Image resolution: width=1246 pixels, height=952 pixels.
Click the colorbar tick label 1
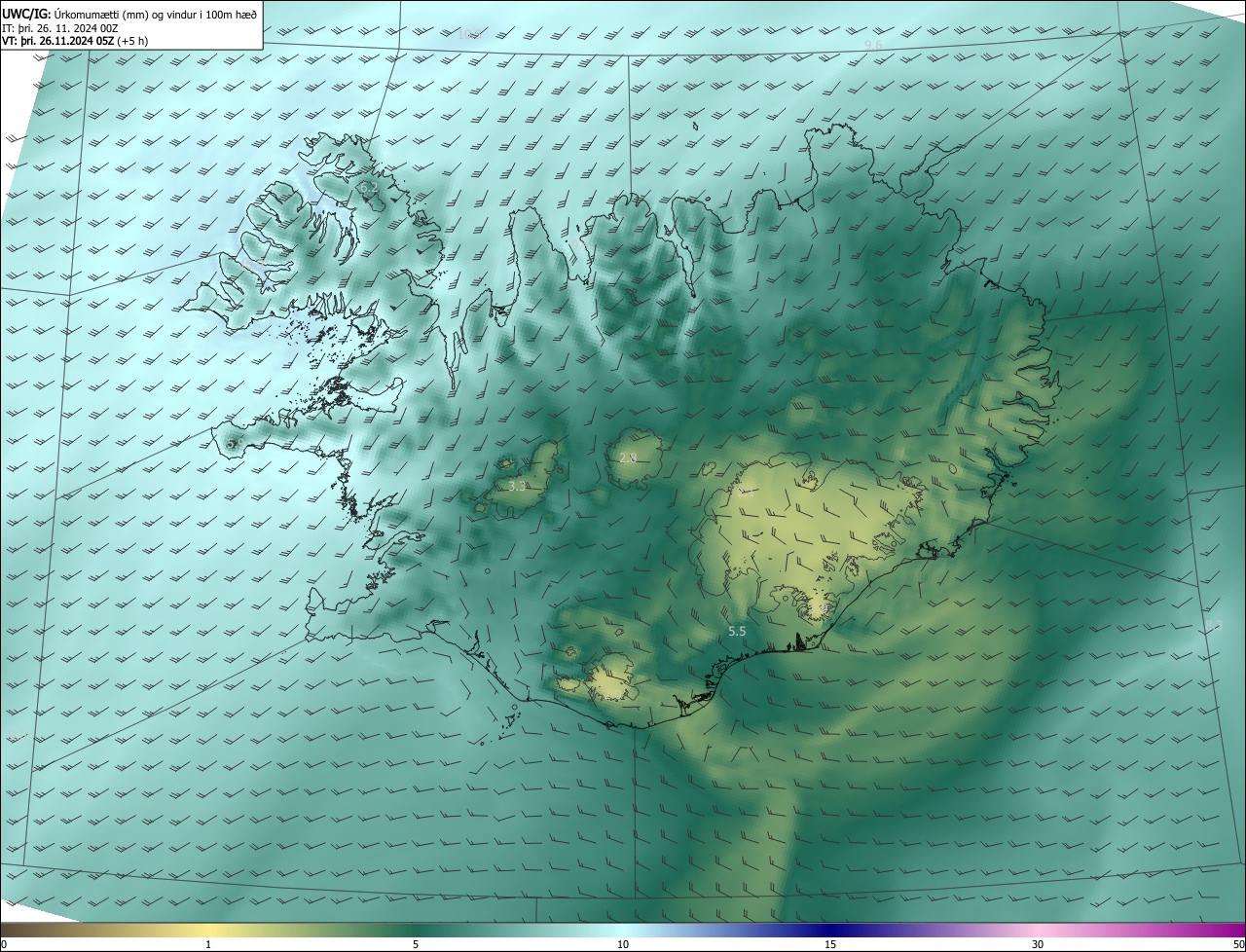208,944
